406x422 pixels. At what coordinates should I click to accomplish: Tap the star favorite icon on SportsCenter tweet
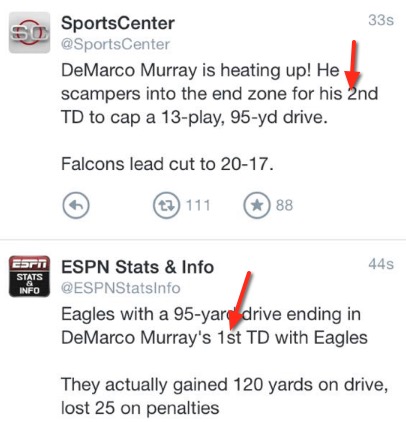257,205
